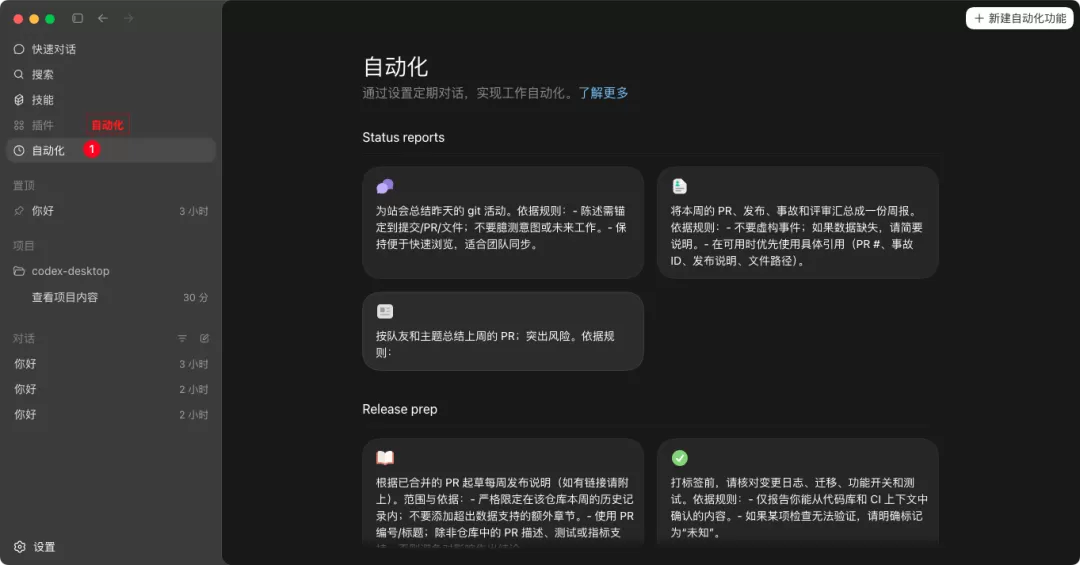The width and height of the screenshot is (1080, 565).
Task: Open the codex-desktop project
Action: (111, 271)
